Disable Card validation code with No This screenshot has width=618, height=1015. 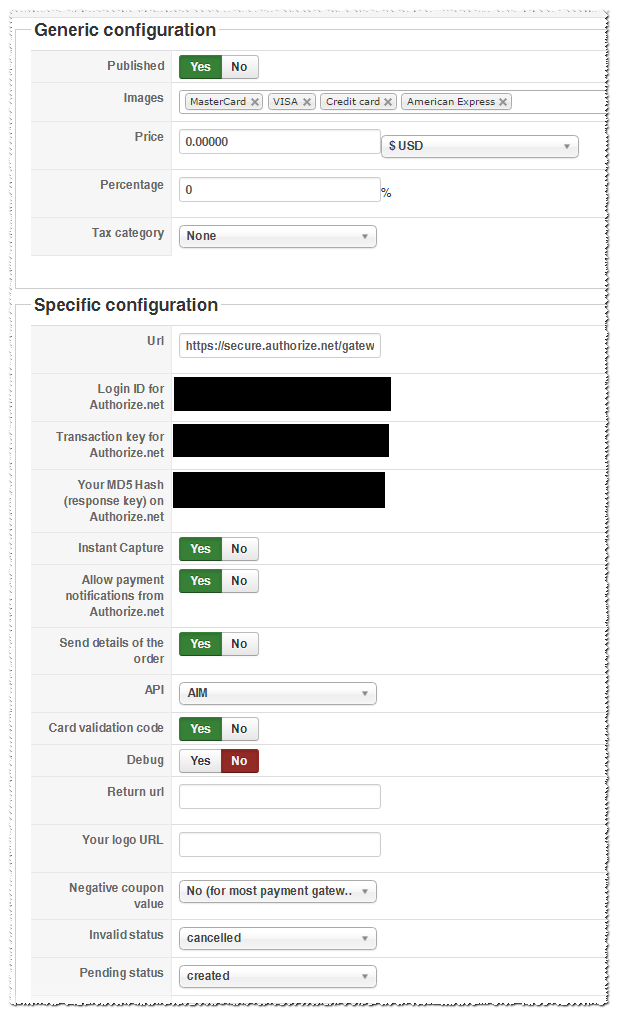tap(239, 729)
